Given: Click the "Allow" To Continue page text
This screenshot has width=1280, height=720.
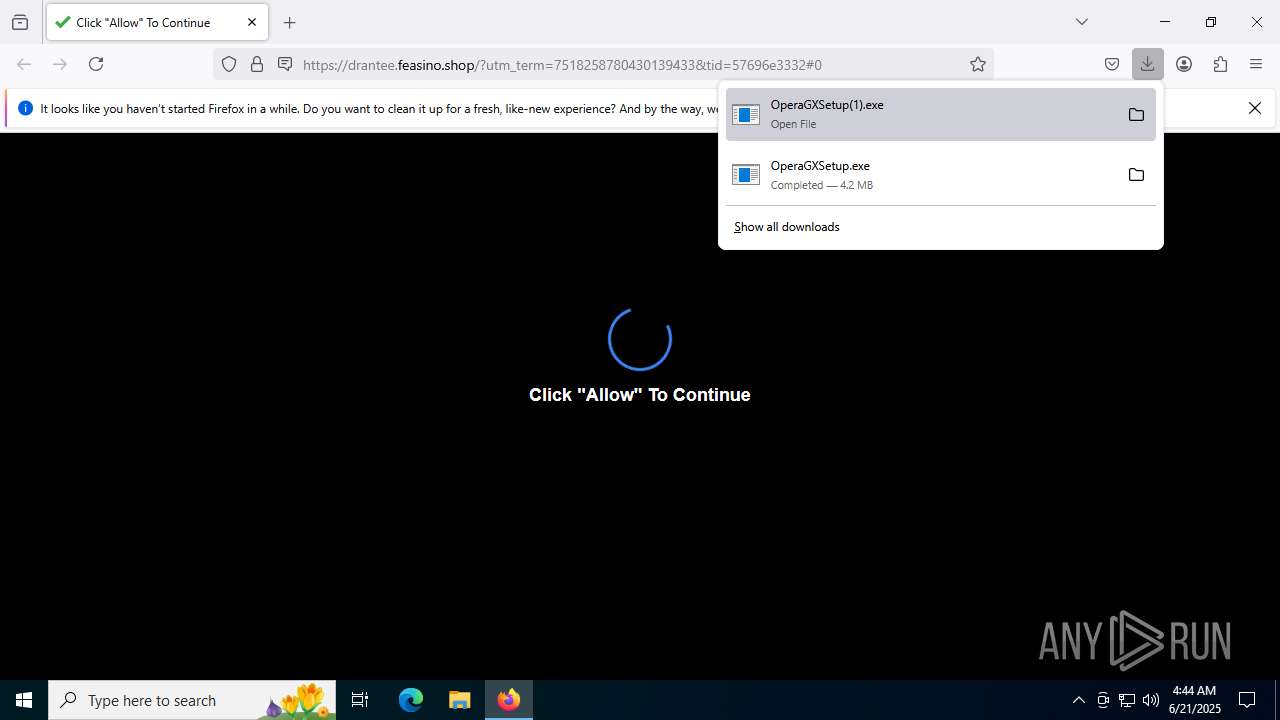Looking at the screenshot, I should (x=640, y=395).
